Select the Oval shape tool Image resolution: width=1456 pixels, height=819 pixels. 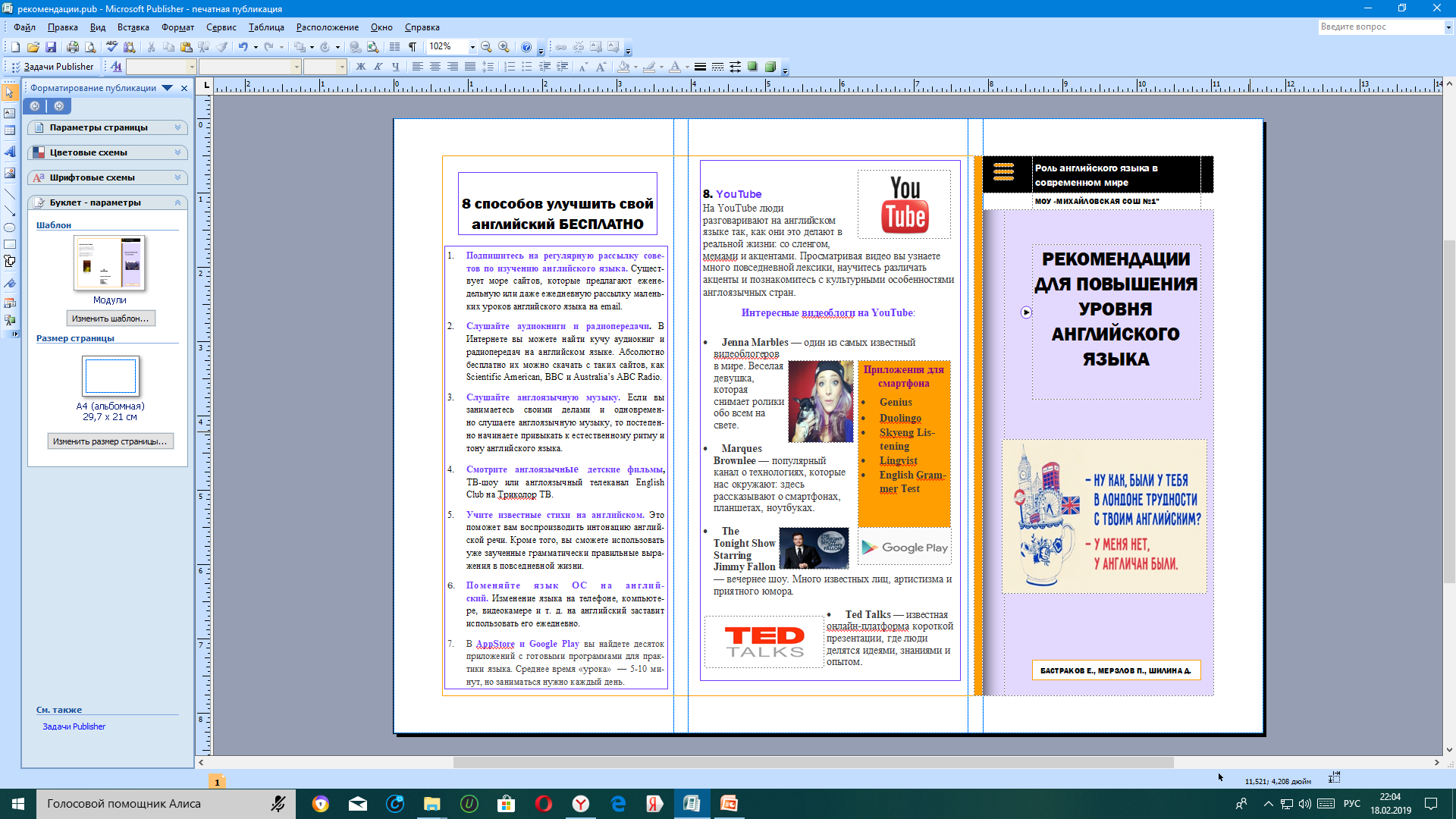pyautogui.click(x=10, y=227)
